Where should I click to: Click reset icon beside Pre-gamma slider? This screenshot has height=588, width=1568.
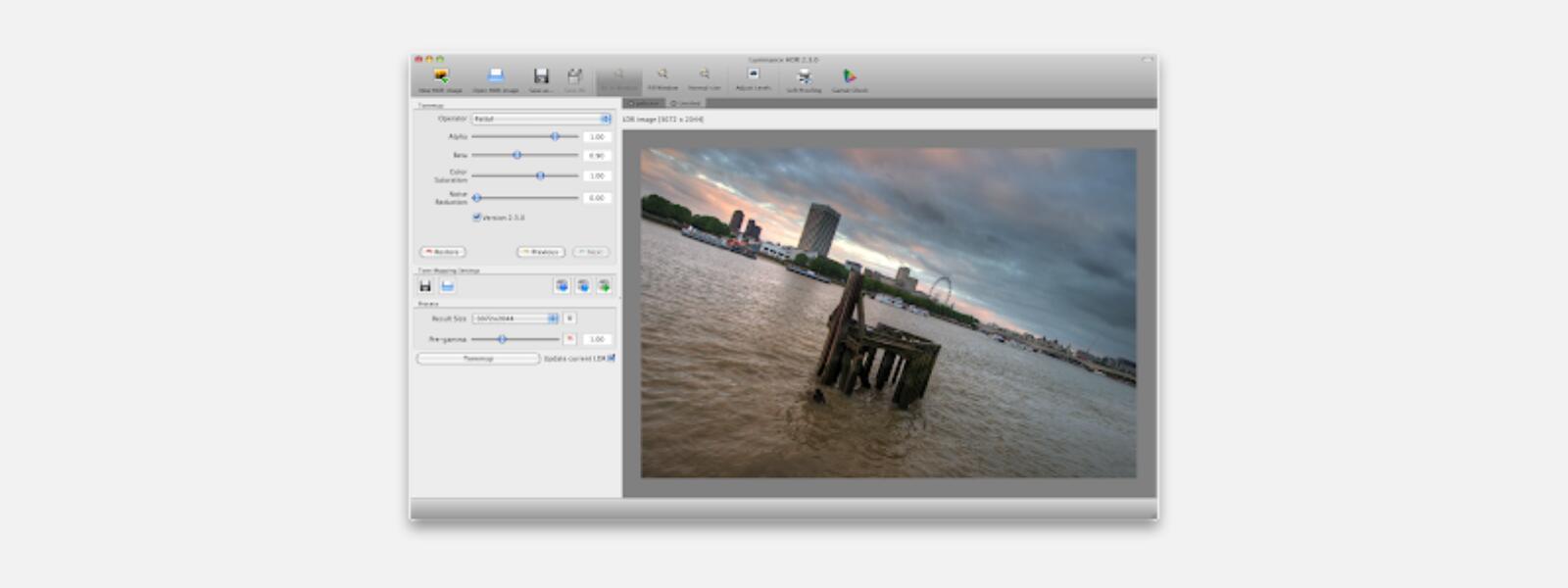[x=569, y=339]
